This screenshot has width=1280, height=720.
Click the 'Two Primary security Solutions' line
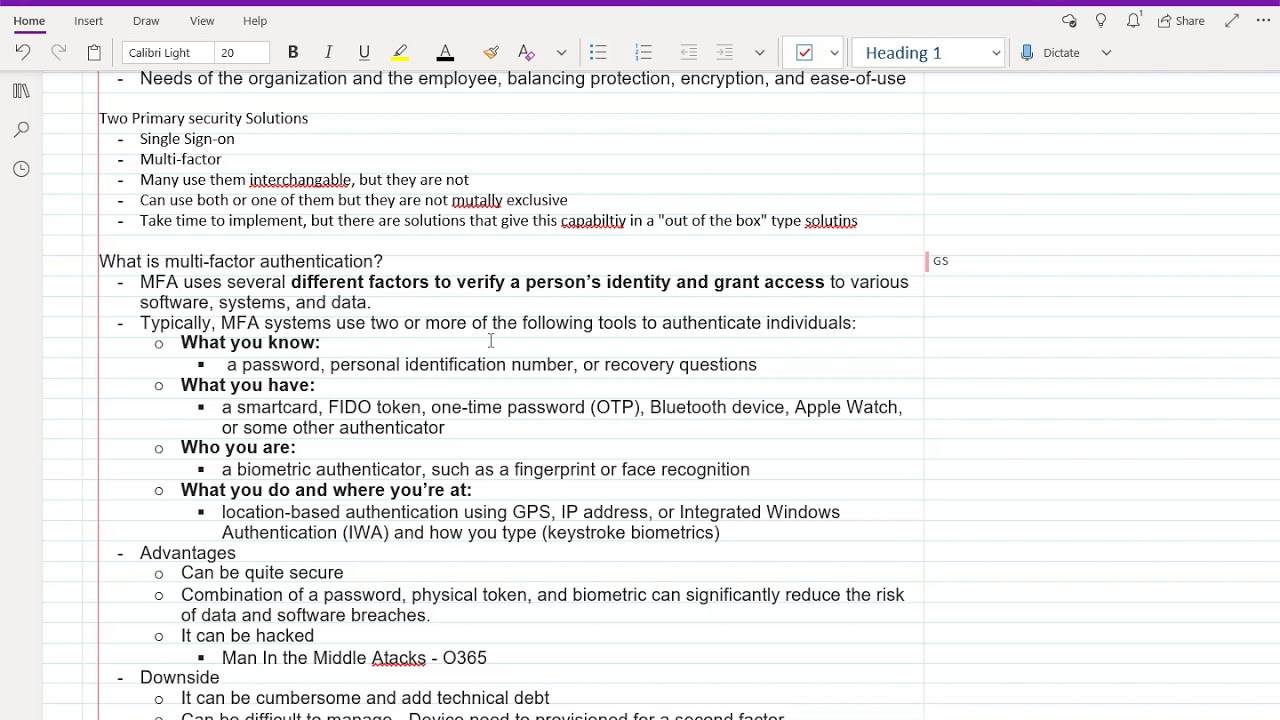coord(203,118)
